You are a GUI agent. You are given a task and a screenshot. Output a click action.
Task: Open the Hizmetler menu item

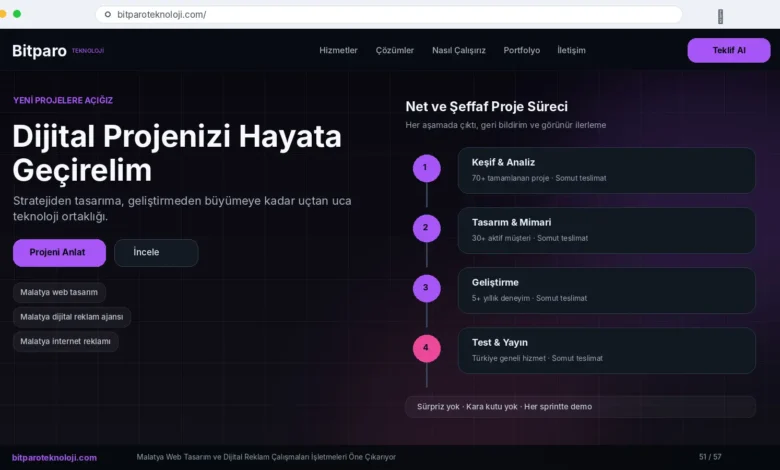(338, 50)
